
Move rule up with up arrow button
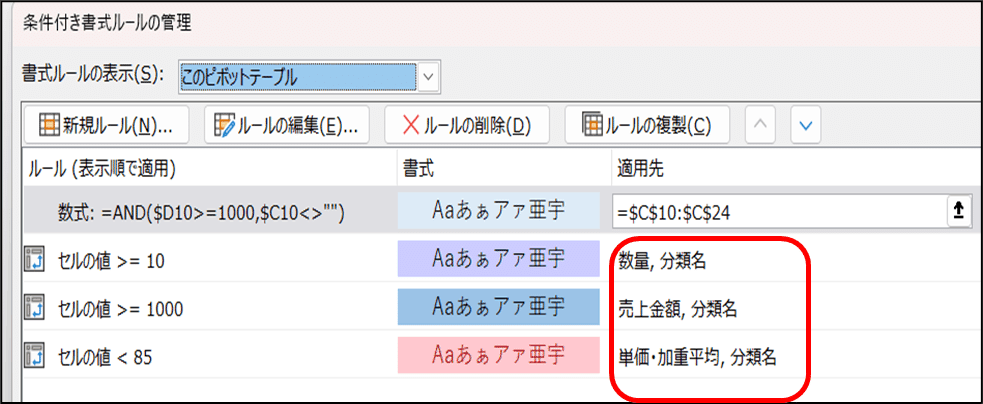tap(760, 125)
